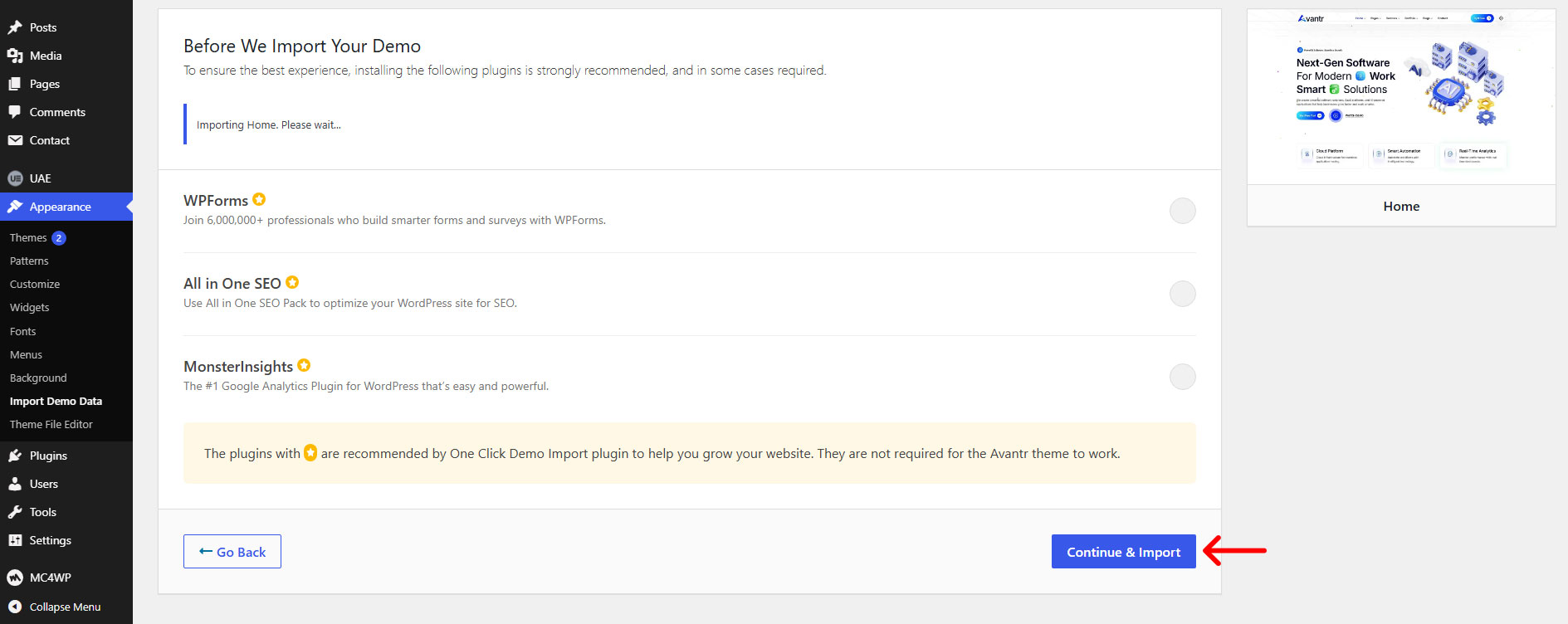Open Media via its sidebar icon
Image resolution: width=1568 pixels, height=624 pixels.
[x=15, y=56]
